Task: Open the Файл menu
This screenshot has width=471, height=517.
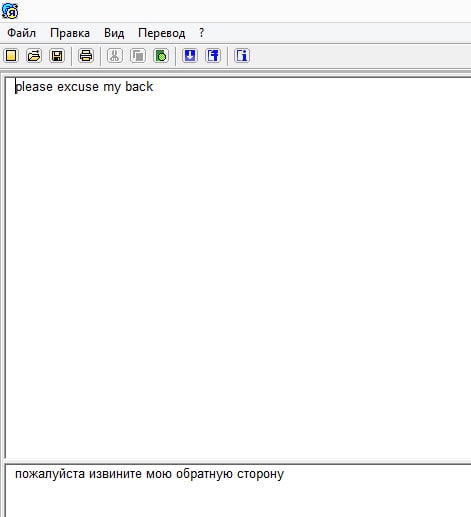Action: 22,33
